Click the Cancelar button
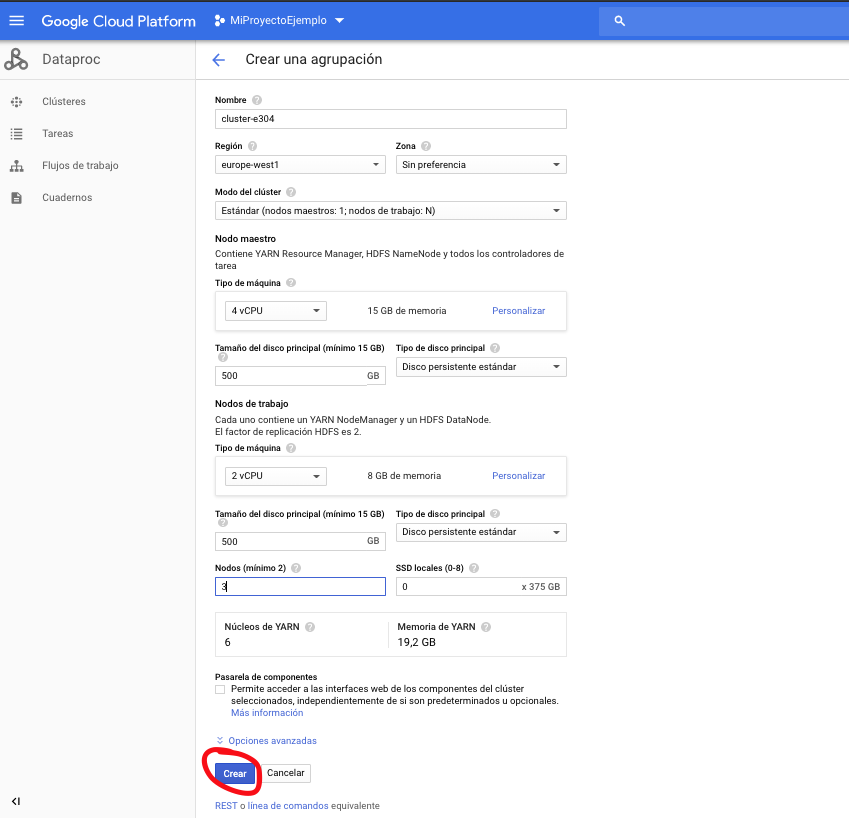The height and width of the screenshot is (818, 849). 286,773
